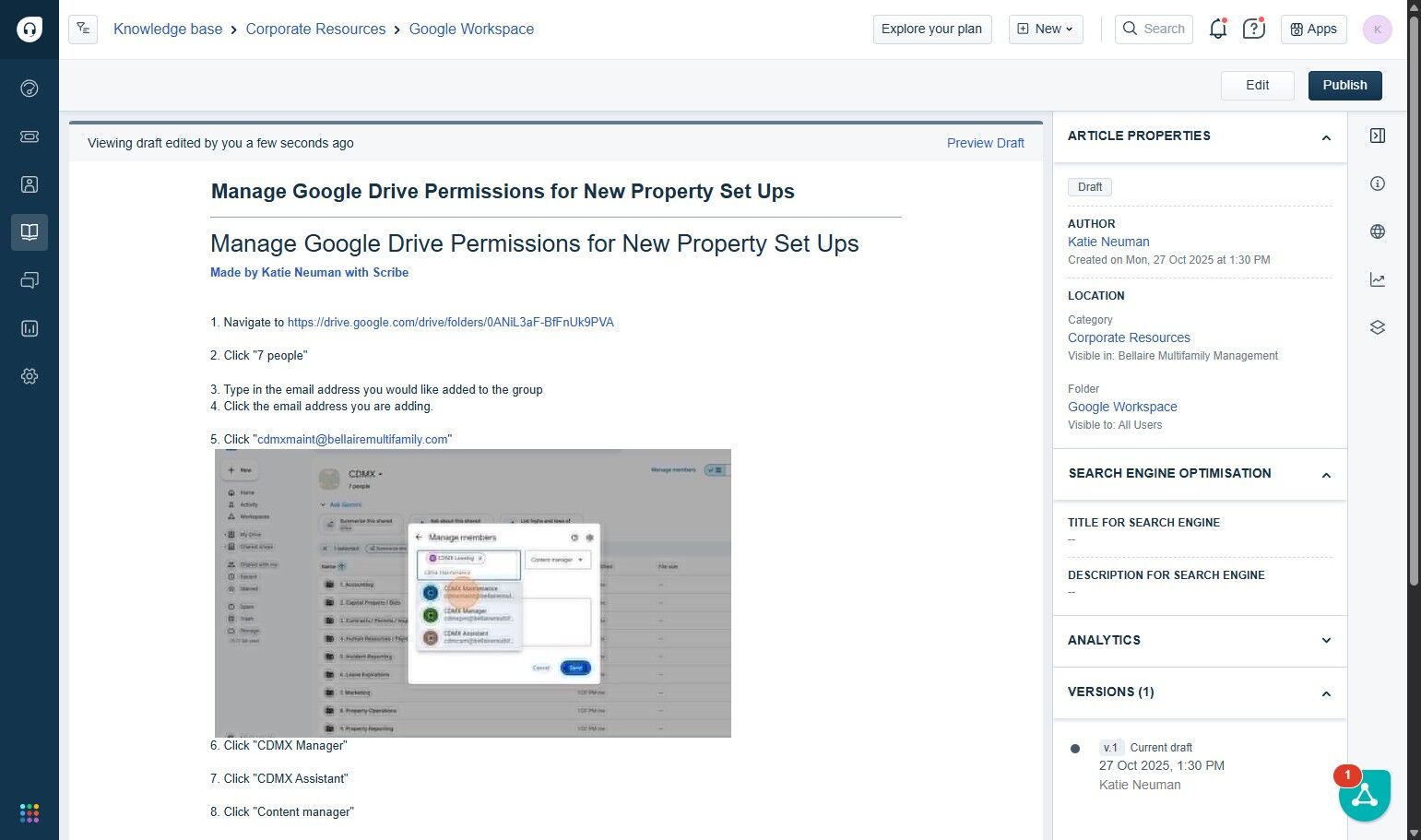Open the Freddy chat widget
Image resolution: width=1421 pixels, height=840 pixels.
1365,795
